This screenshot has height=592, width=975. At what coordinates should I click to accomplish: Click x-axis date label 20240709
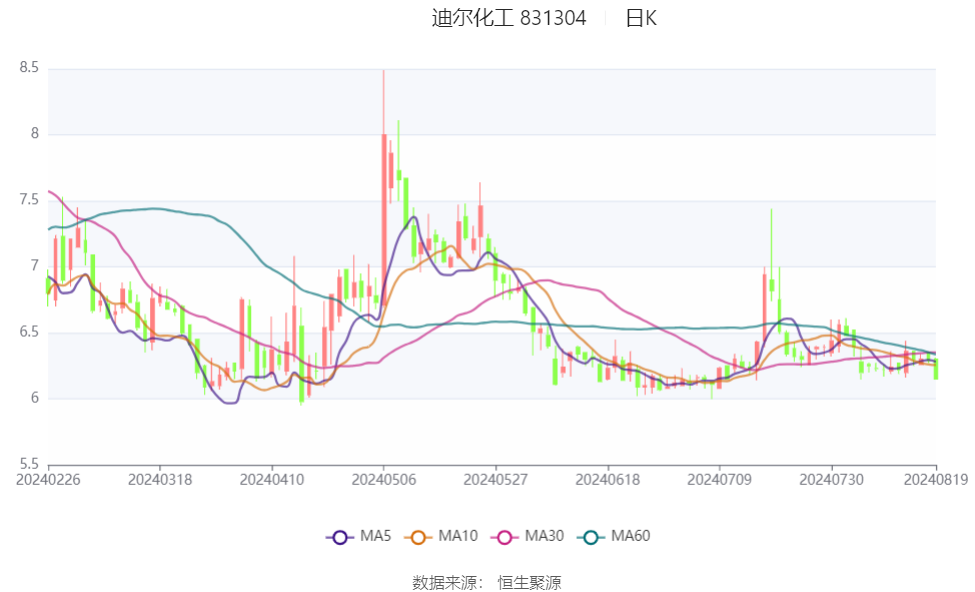point(719,480)
